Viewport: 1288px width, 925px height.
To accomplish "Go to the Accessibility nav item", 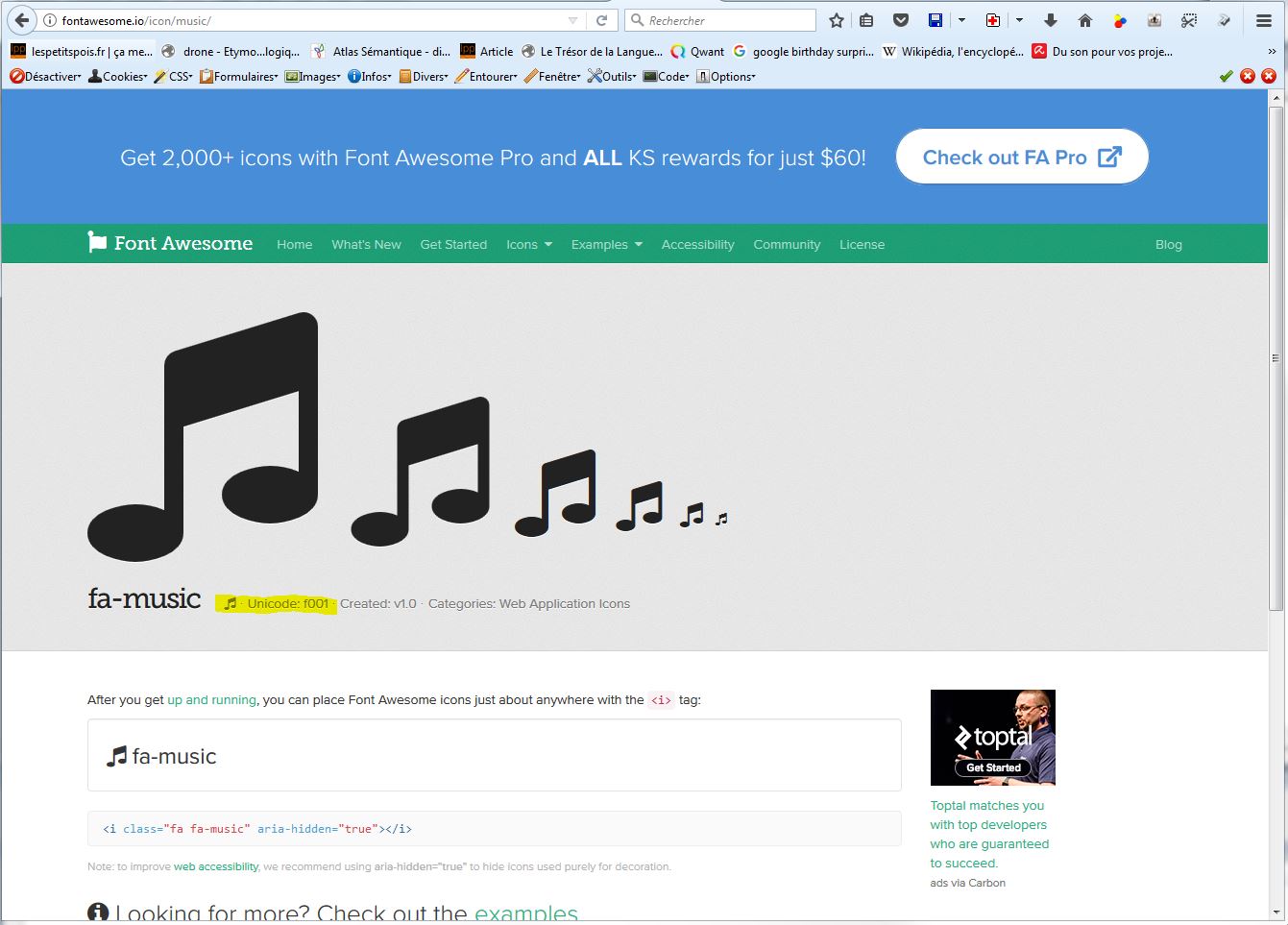I will coord(697,245).
